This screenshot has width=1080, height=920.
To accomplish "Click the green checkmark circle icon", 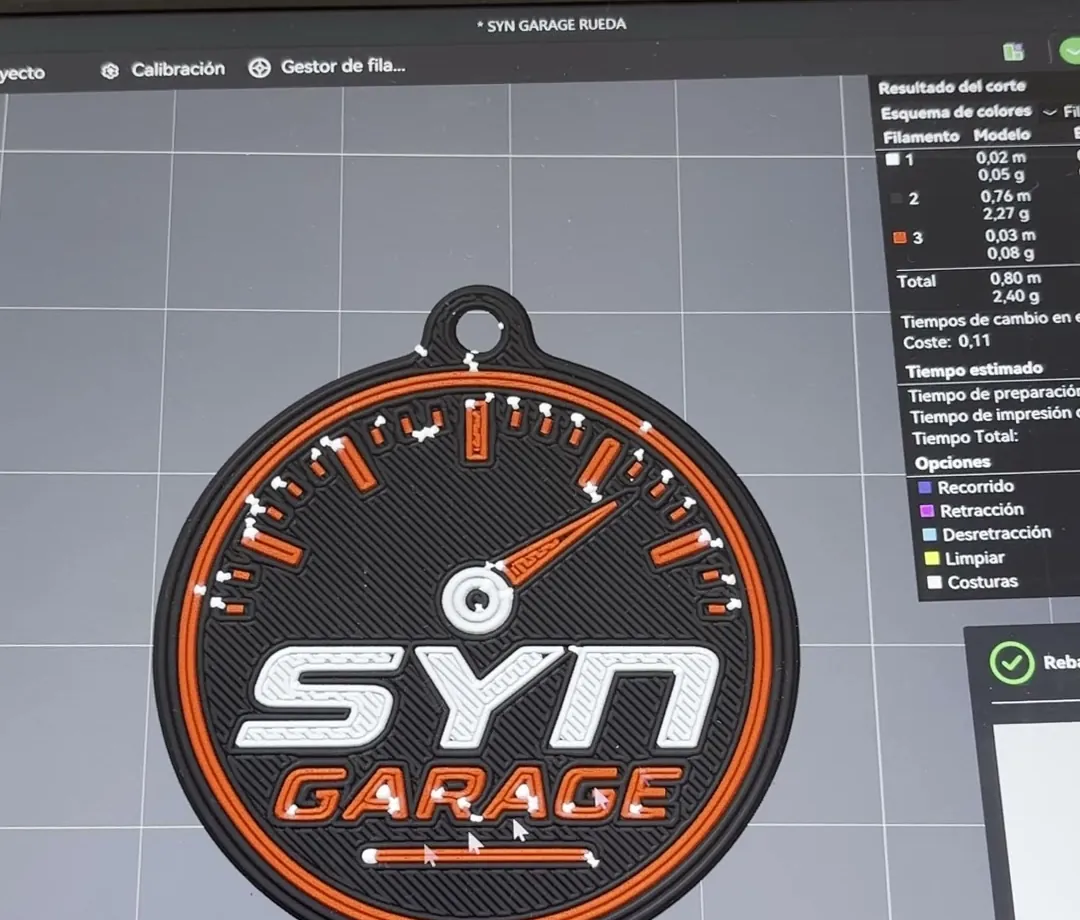I will [x=1012, y=662].
